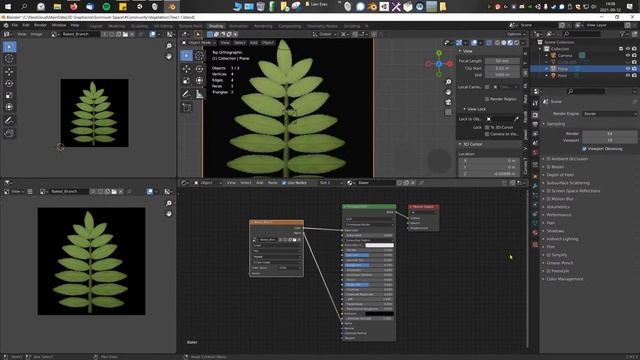Collapse the View Lock subpanel
The height and width of the screenshot is (360, 640).
[x=476, y=109]
